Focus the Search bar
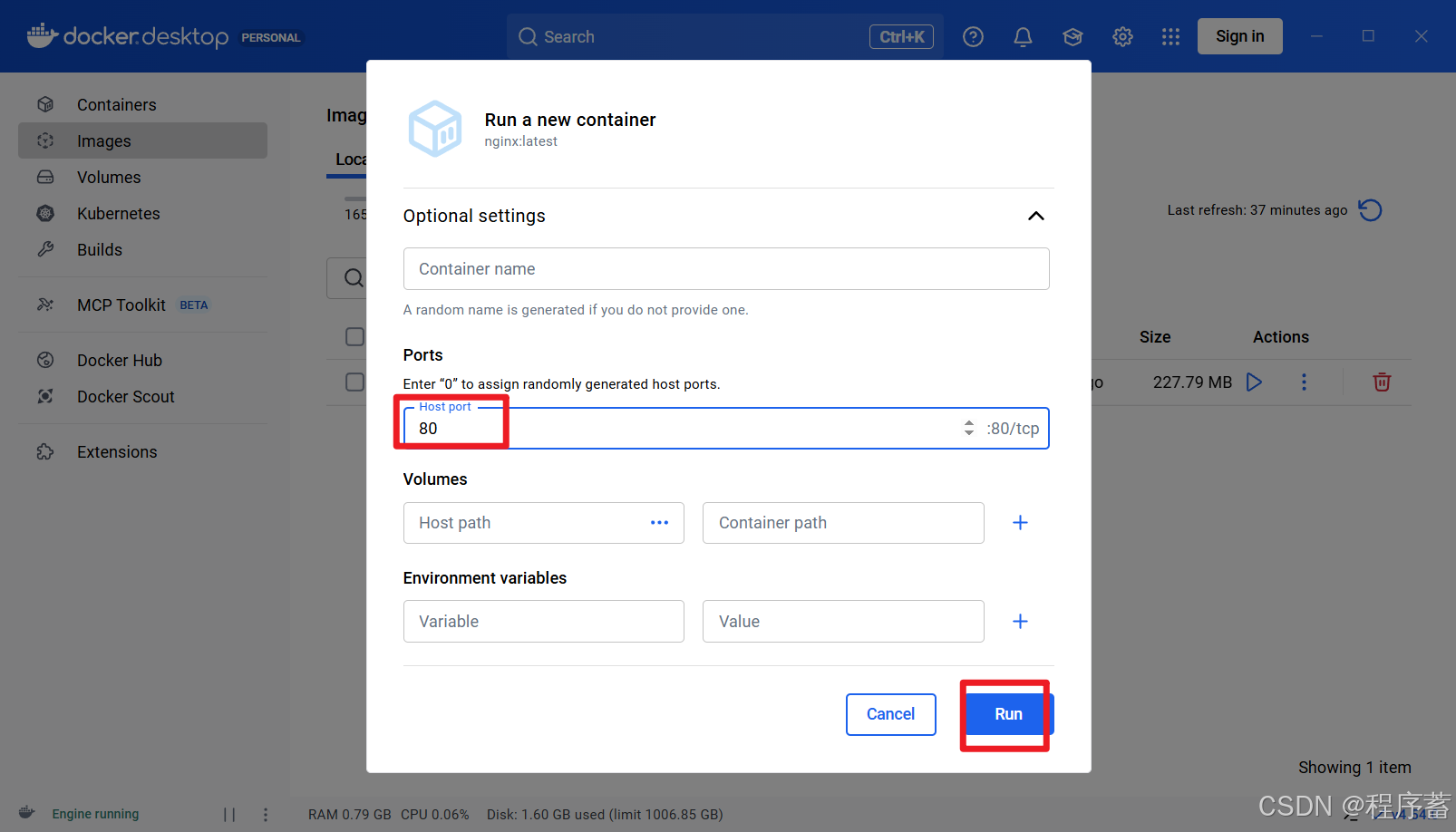 point(725,36)
